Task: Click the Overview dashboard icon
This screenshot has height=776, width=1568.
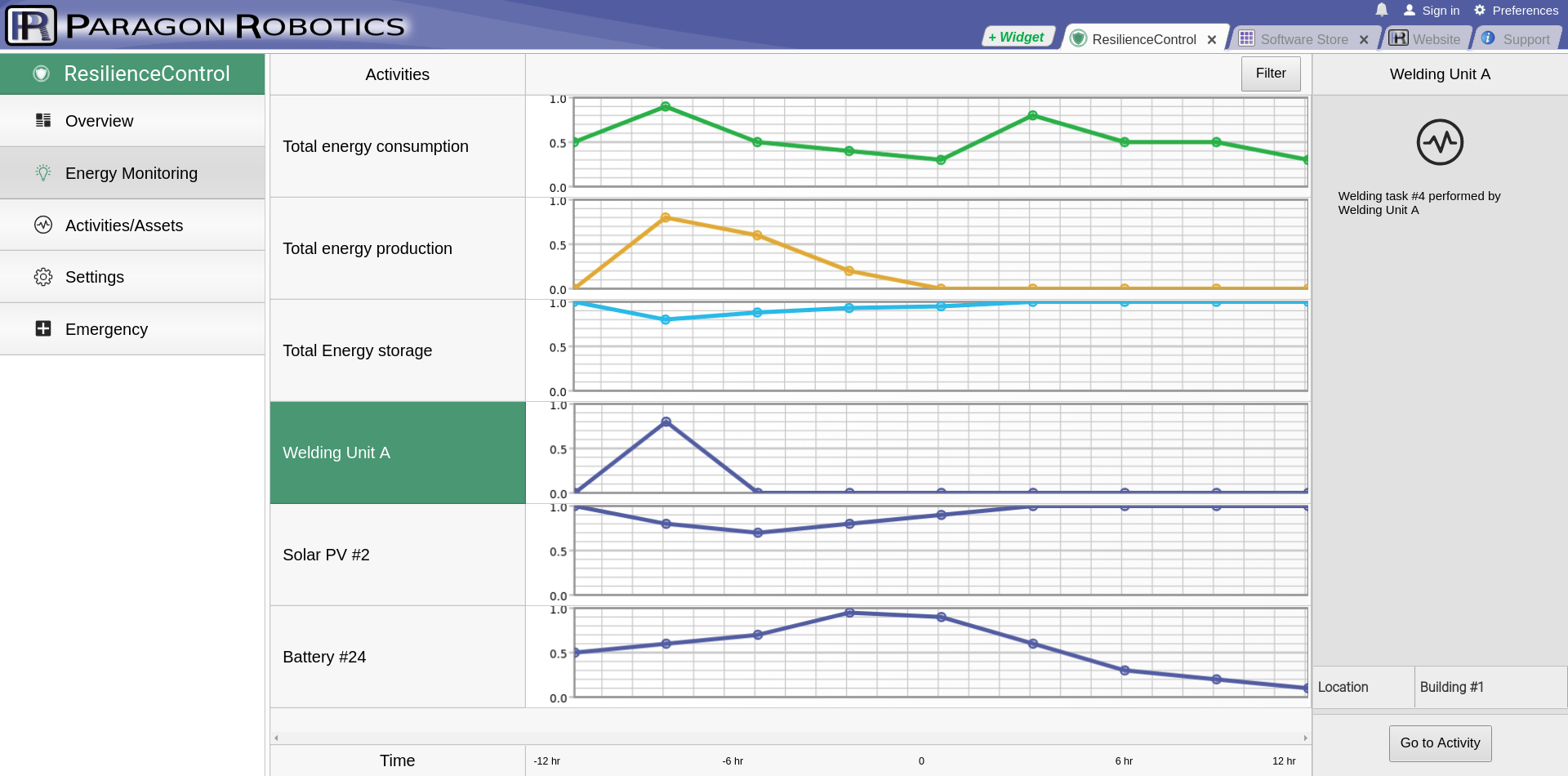Action: (x=43, y=120)
